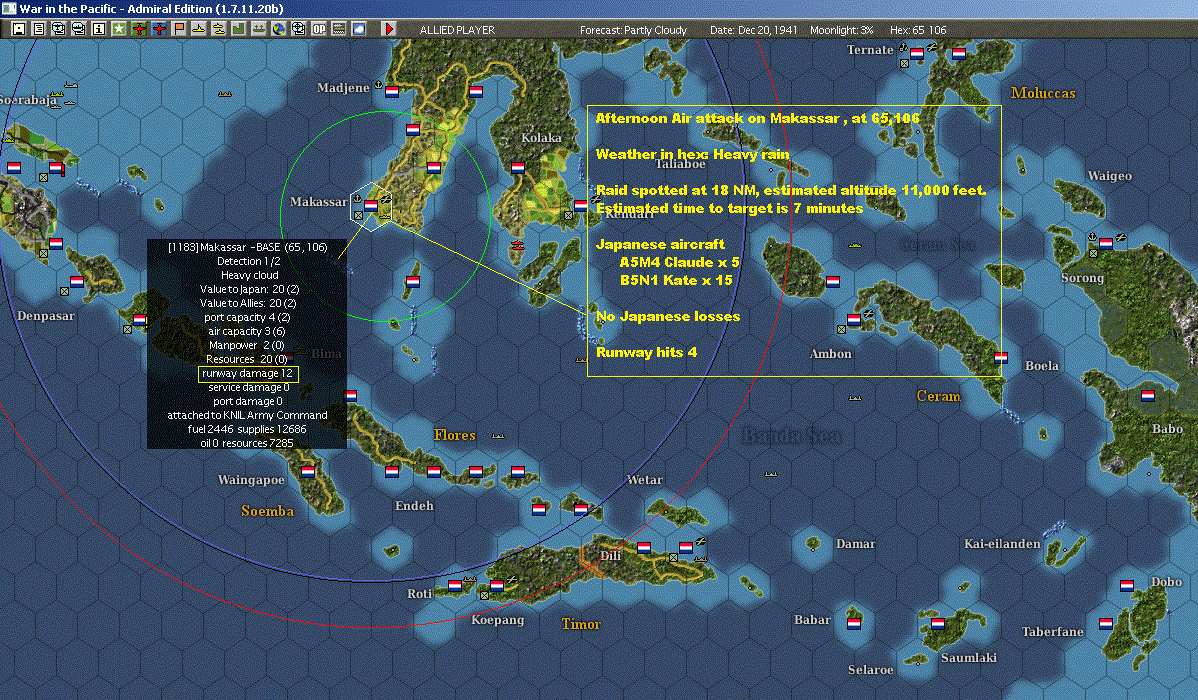
Task: Click the 'B5N1 Kate x 15' line
Action: [676, 280]
